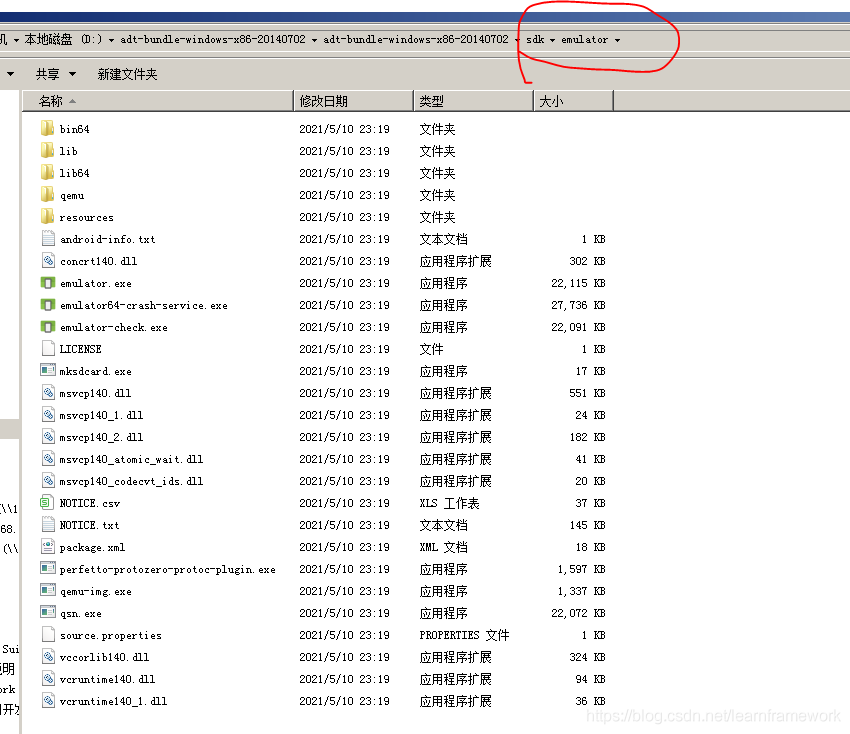Select file name package.xml
Screen dimensions: 850x734
click(92, 548)
